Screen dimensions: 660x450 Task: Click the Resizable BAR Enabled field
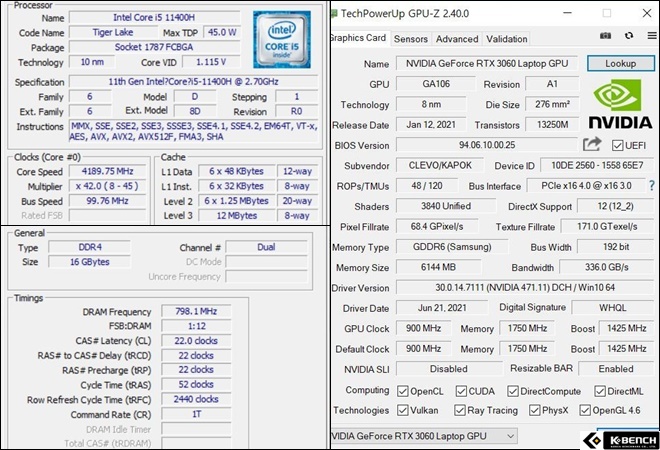click(616, 369)
